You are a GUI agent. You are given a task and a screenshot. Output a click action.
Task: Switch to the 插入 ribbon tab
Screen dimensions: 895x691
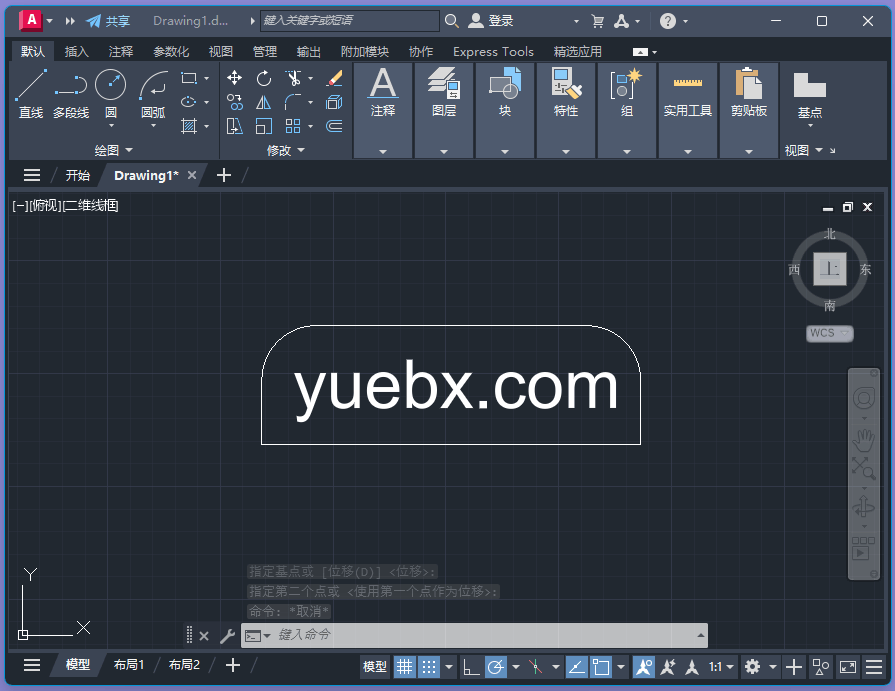[76, 52]
